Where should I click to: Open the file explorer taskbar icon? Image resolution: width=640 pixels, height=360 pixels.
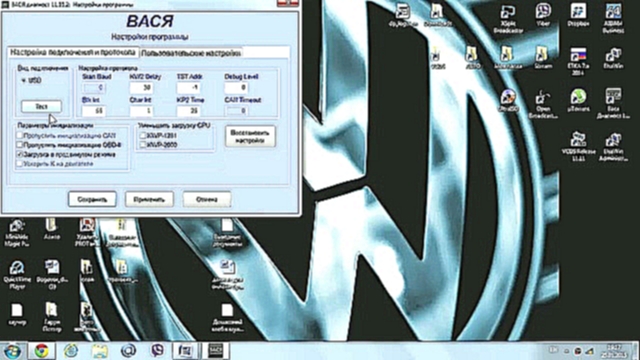100,351
